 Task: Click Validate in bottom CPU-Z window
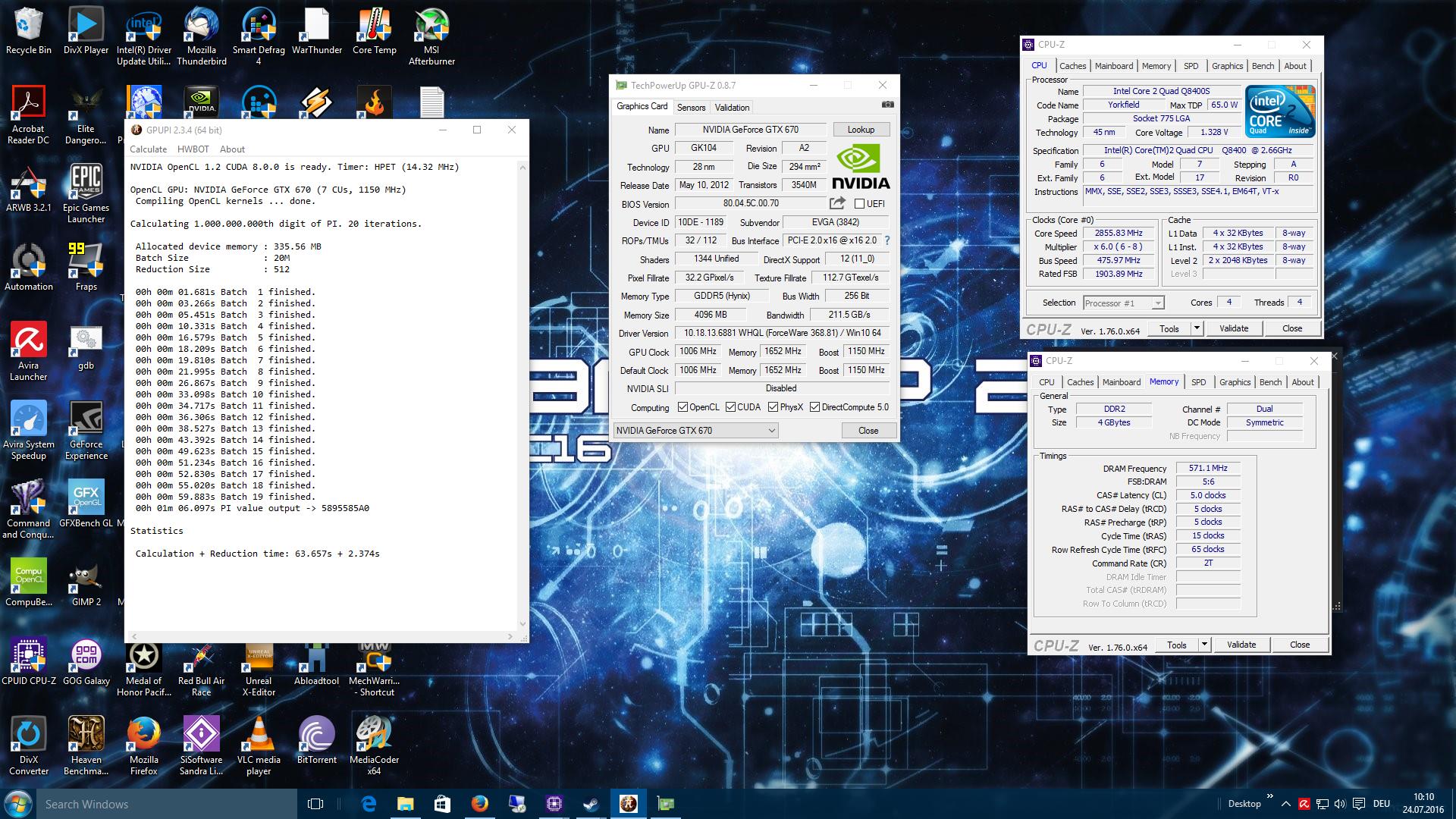click(x=1241, y=645)
